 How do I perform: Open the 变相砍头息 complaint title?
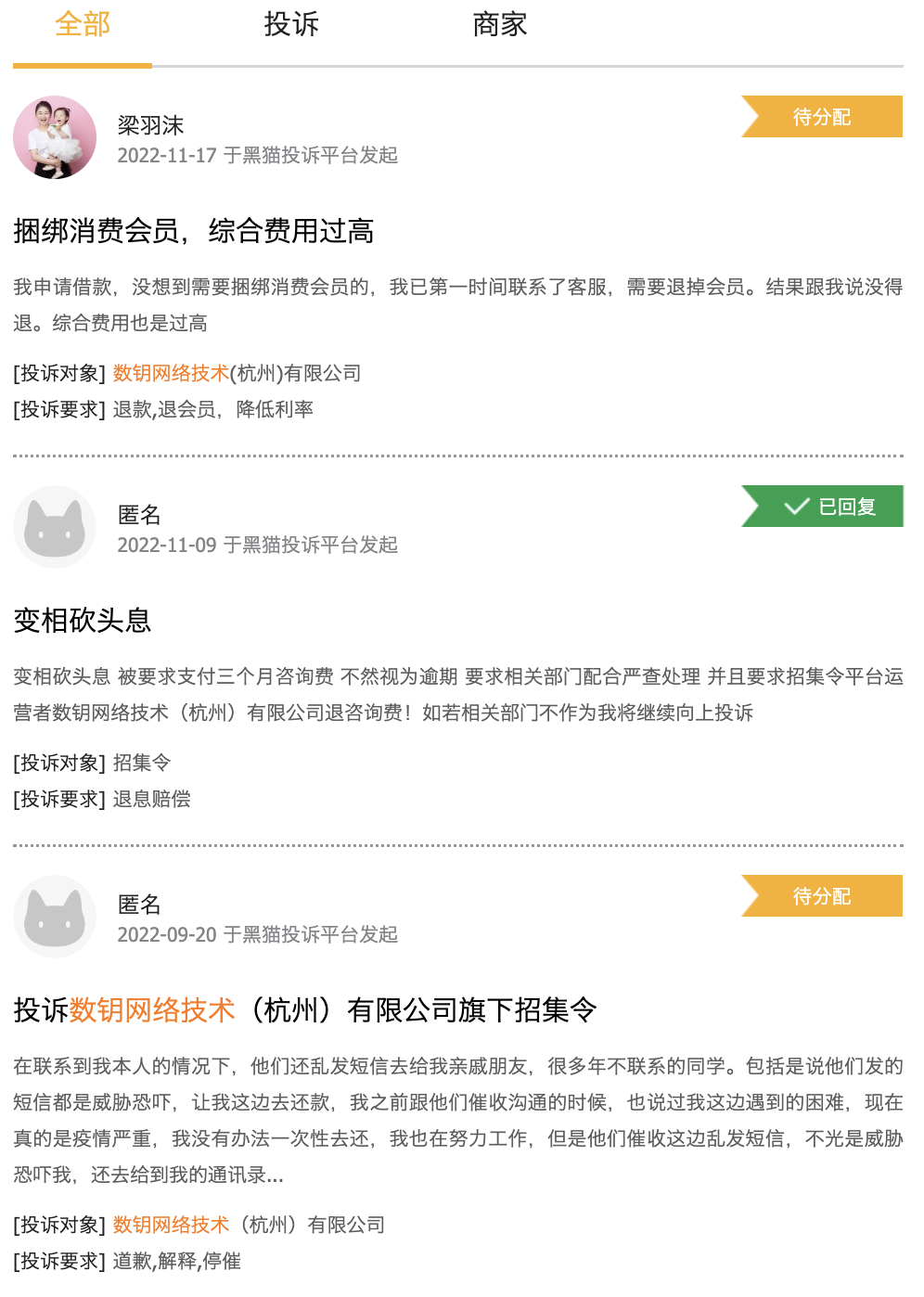pos(83,621)
